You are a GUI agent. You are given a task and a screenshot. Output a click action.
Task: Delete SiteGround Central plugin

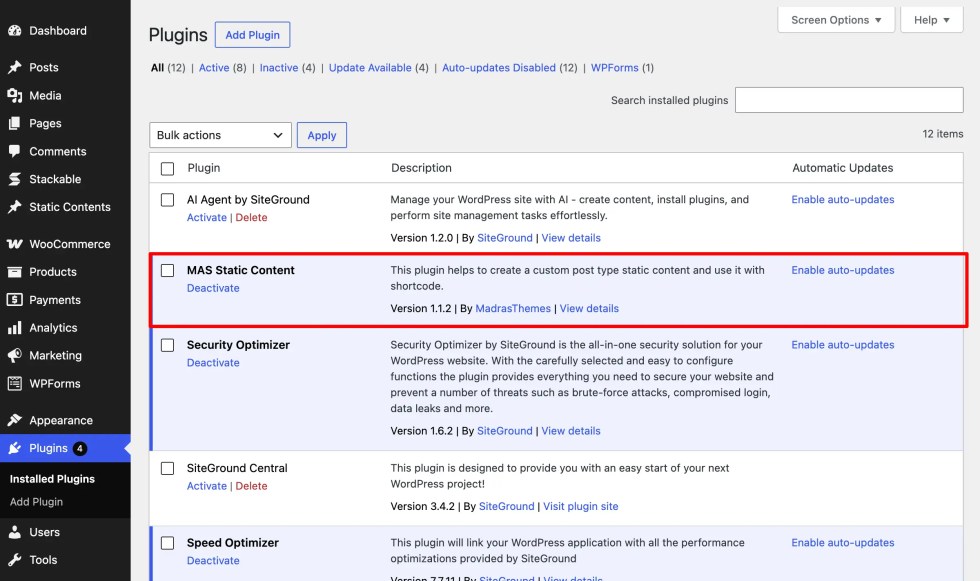(x=251, y=486)
